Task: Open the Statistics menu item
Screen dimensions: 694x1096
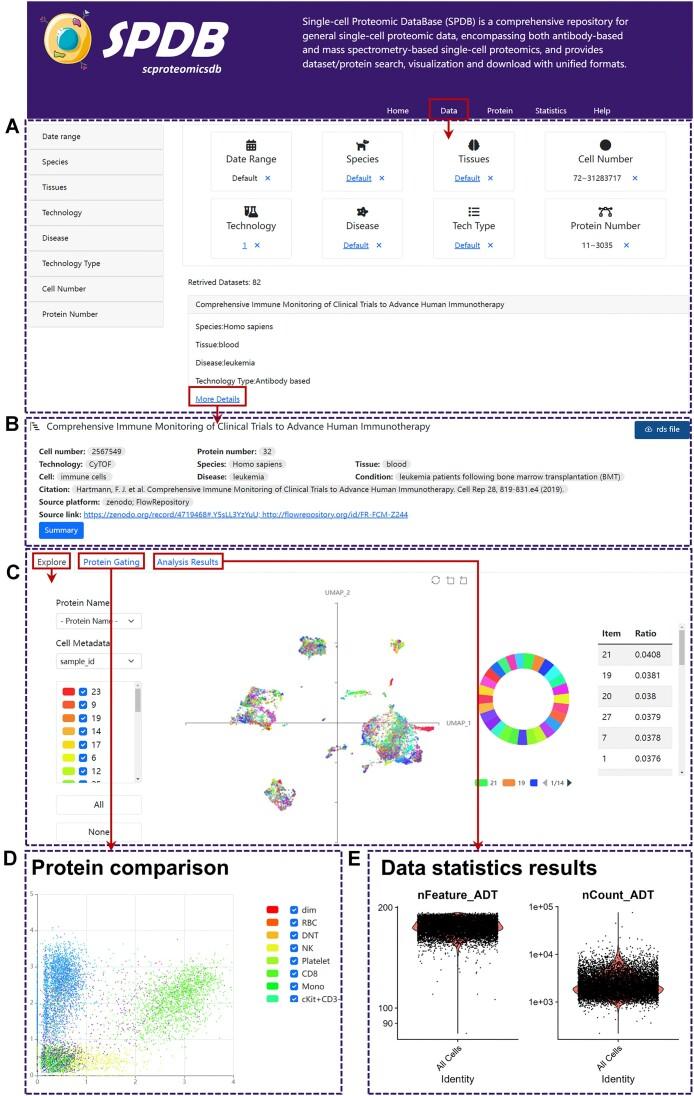Action: pyautogui.click(x=551, y=110)
